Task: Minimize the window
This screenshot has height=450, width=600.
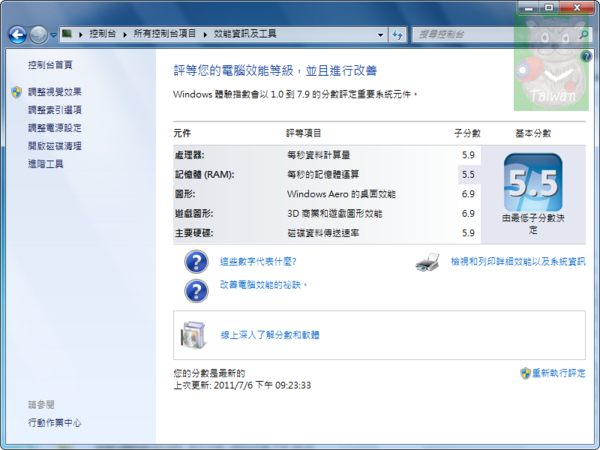Action: click(x=529, y=8)
